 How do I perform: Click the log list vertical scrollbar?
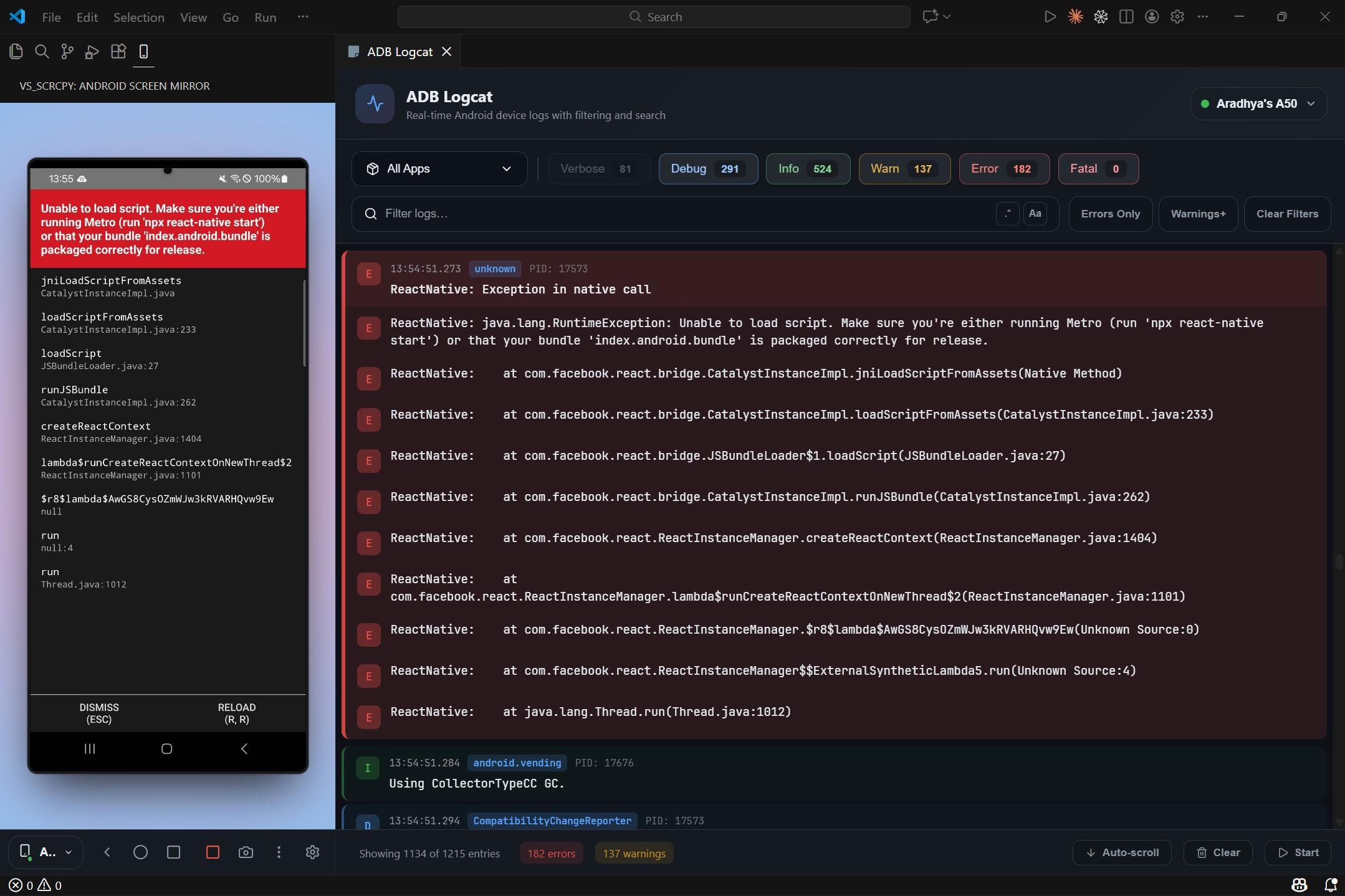pos(1338,561)
